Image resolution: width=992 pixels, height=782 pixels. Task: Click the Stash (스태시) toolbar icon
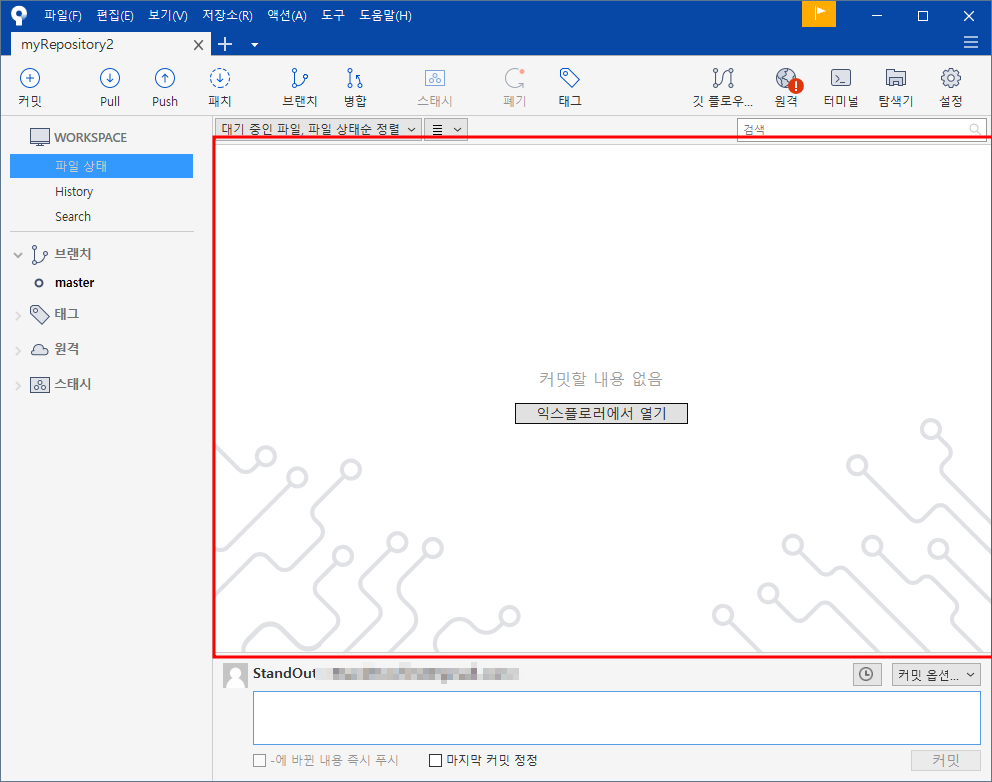(x=435, y=78)
